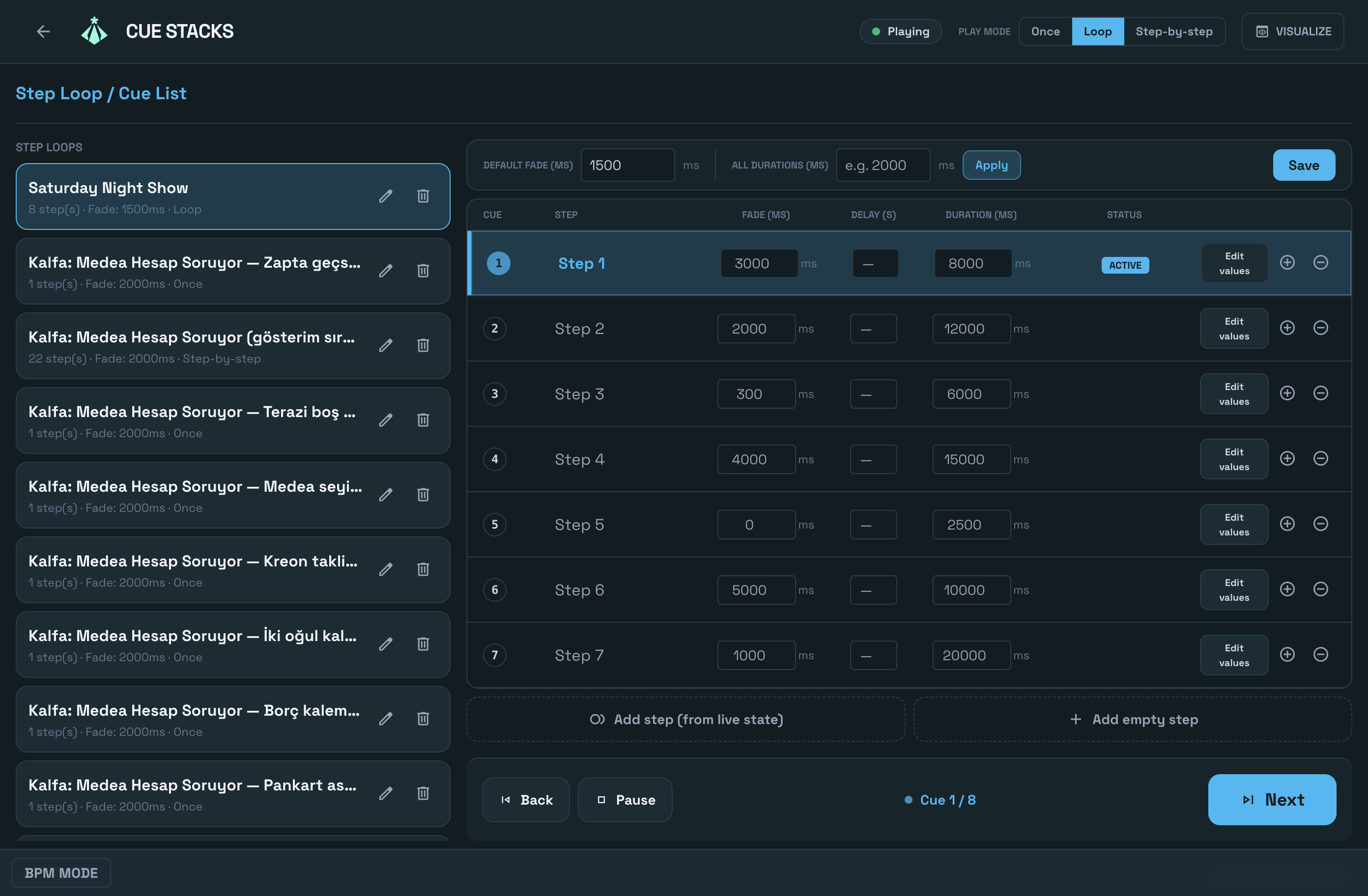
Task: Insert a step after Step 6
Action: tap(1287, 589)
